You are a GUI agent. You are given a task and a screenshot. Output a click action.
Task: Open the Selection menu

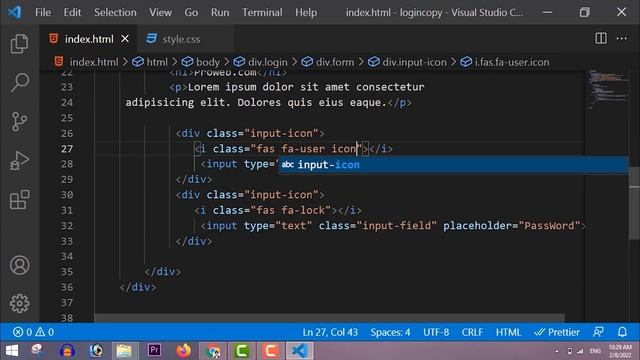click(115, 12)
